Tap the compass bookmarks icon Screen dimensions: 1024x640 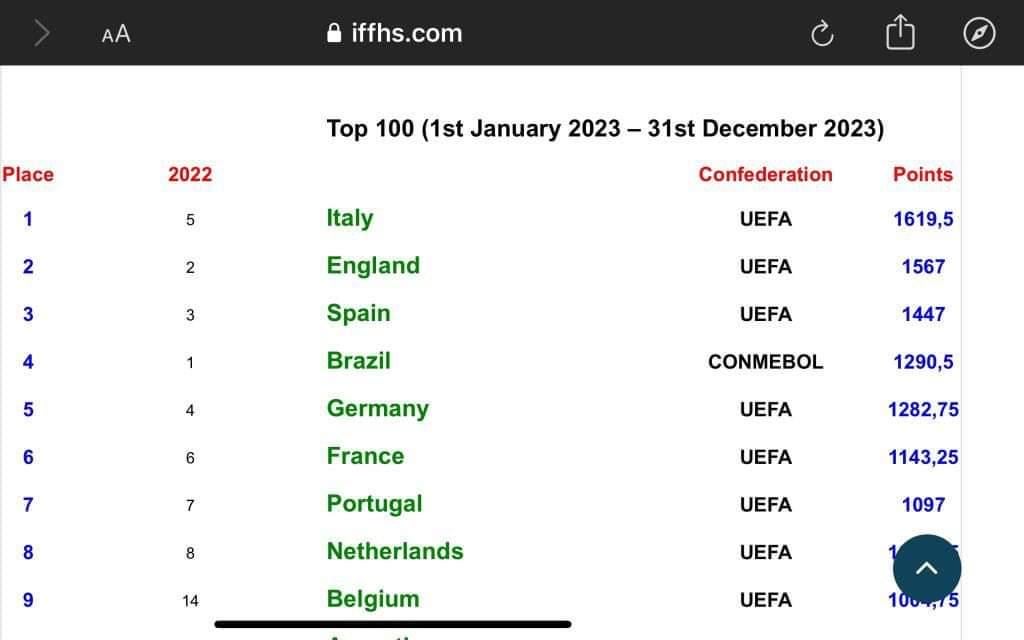[979, 33]
